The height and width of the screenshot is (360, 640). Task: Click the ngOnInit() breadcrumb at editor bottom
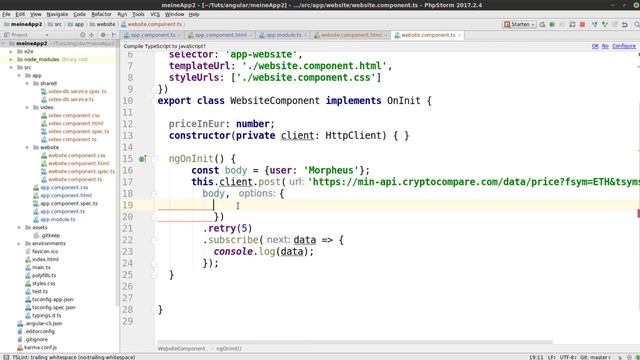[x=229, y=349]
